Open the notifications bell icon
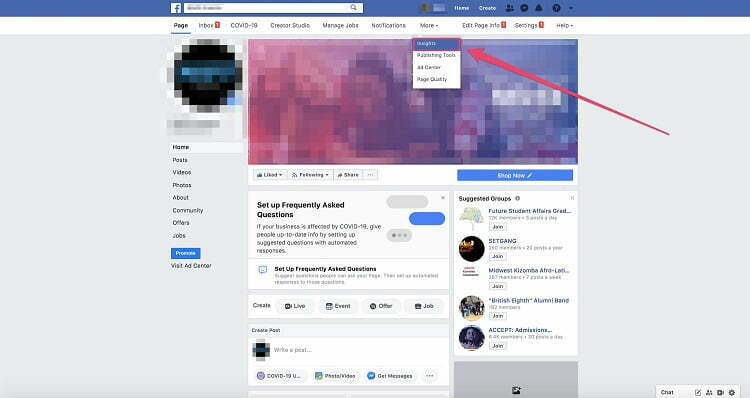750x398 pixels. 539,8
